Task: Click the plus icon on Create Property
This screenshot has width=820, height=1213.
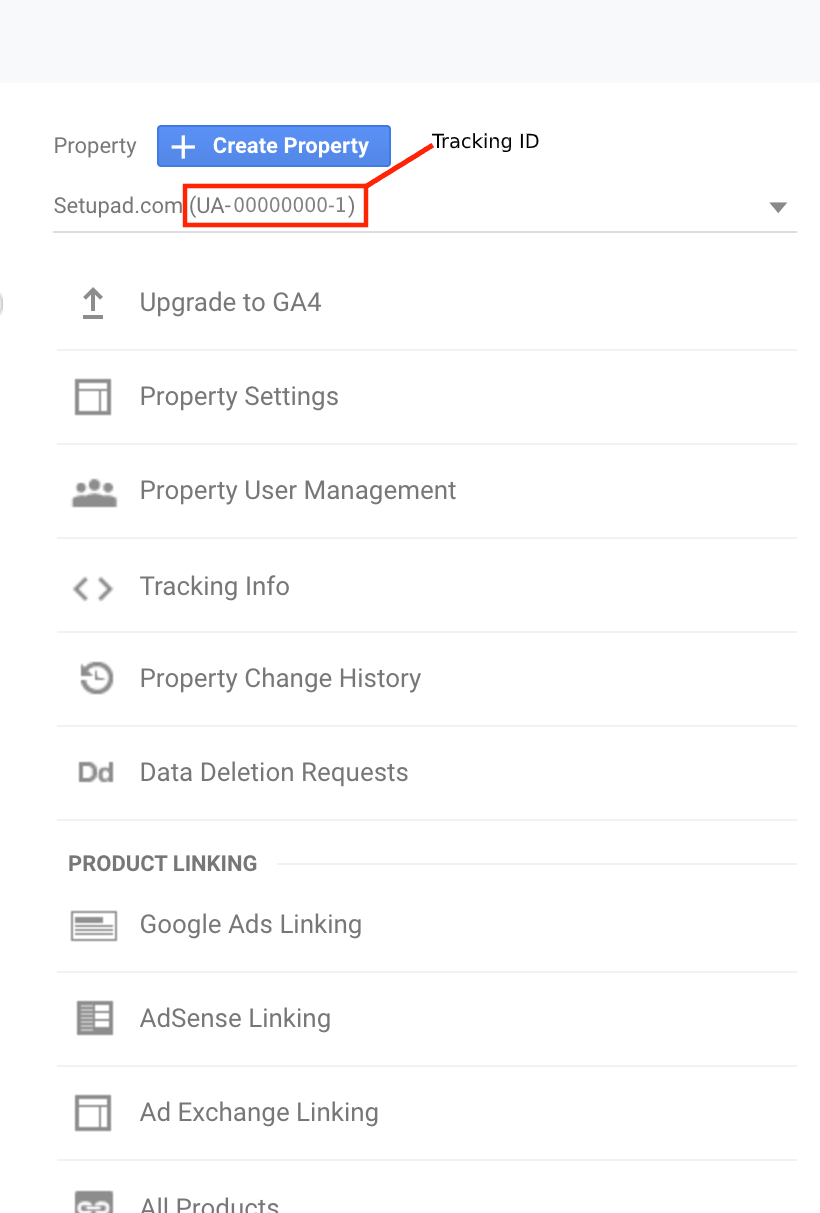Action: (x=182, y=146)
